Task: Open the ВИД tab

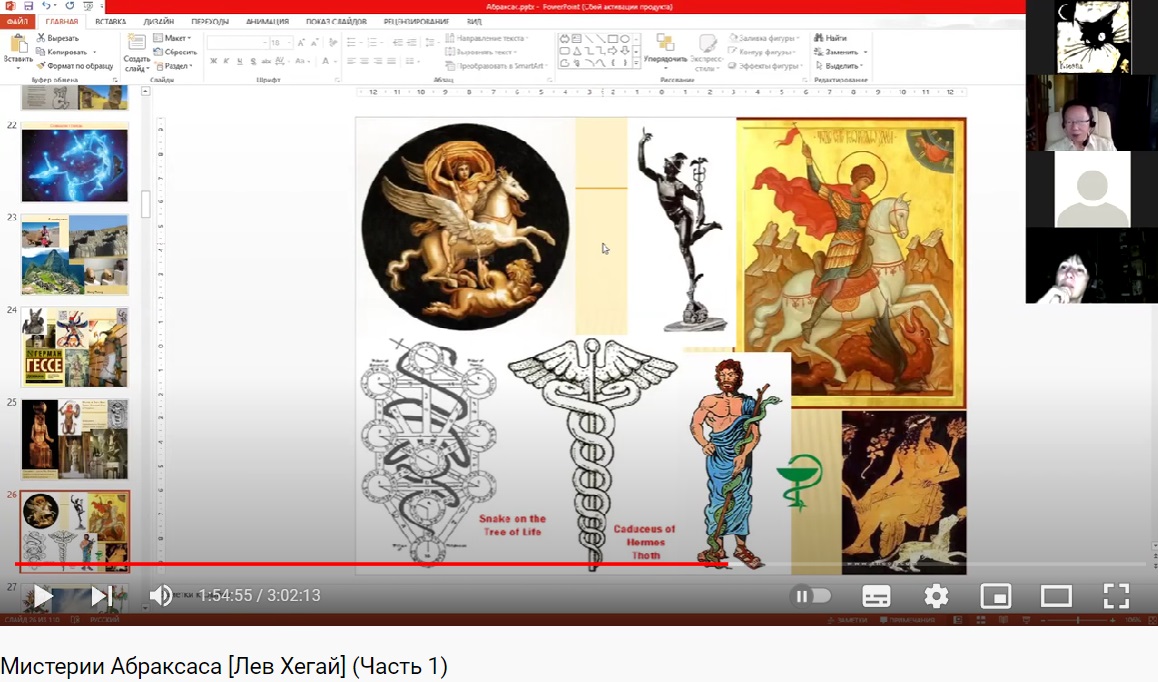Action: pyautogui.click(x=474, y=21)
